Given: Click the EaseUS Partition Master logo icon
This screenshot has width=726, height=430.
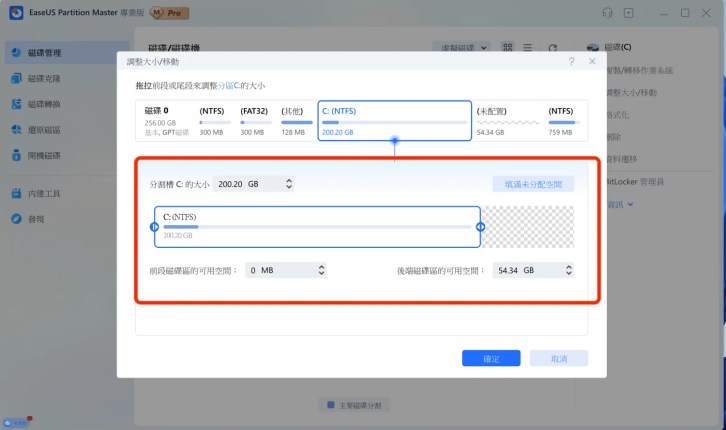Looking at the screenshot, I should [x=16, y=12].
